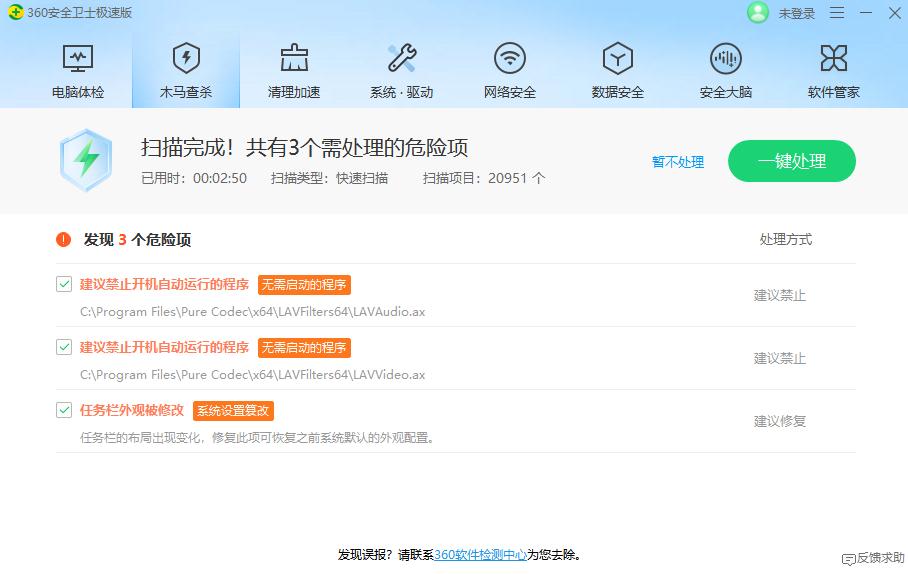908x574 pixels.
Task: Open the 软件管家 icon
Action: [x=833, y=58]
